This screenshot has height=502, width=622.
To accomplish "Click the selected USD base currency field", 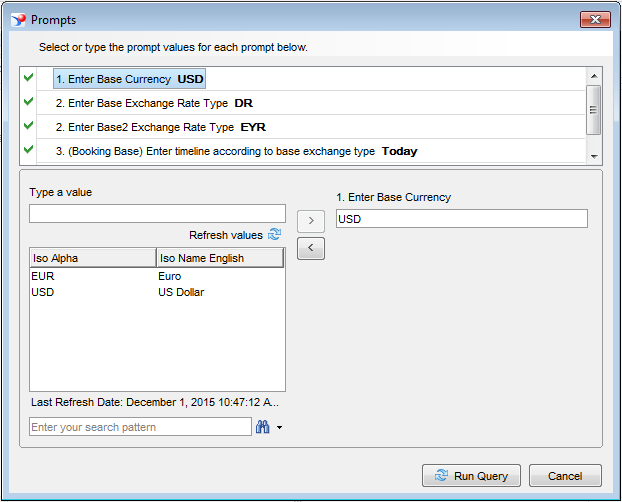I will click(x=461, y=219).
